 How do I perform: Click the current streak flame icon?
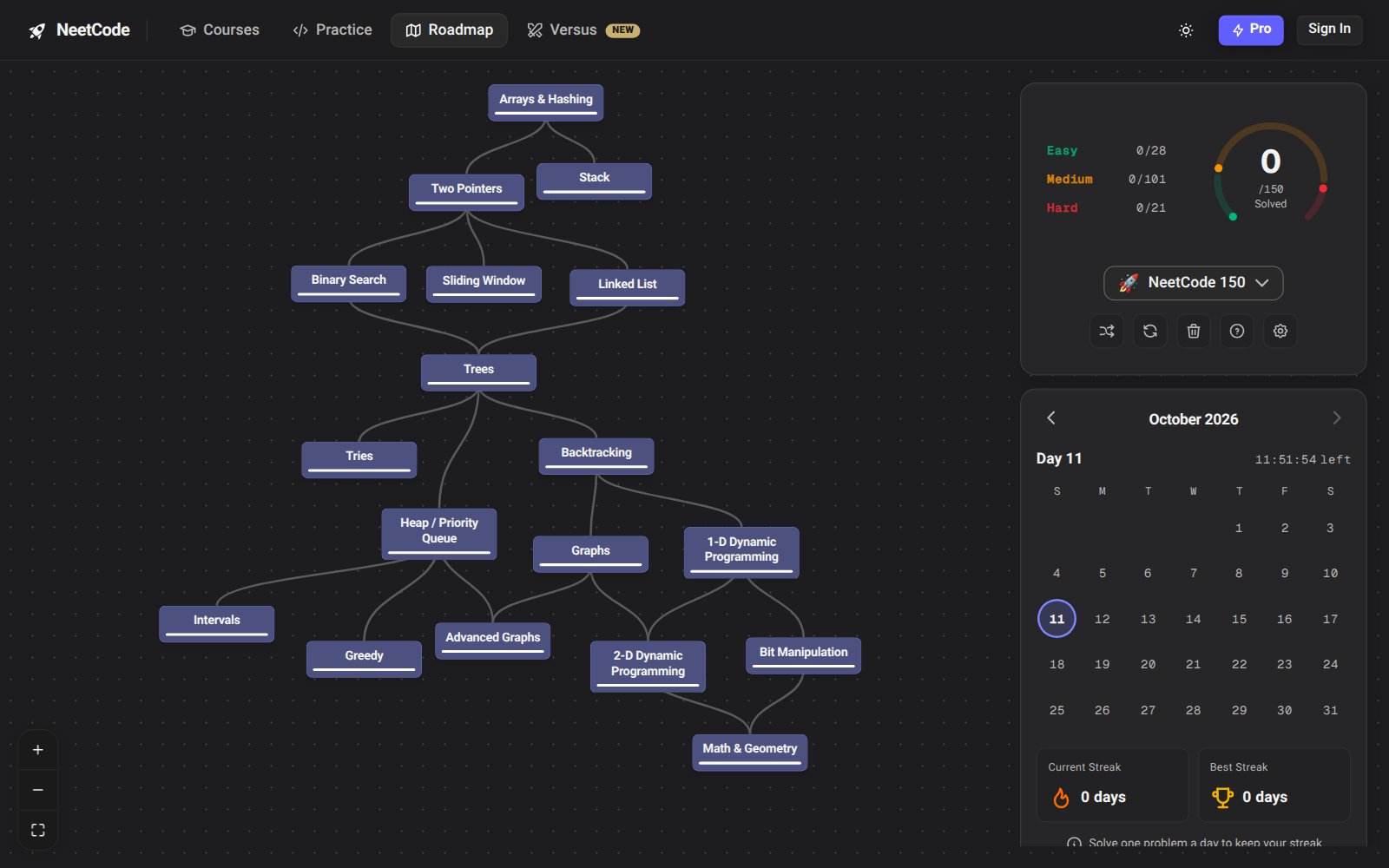click(x=1061, y=798)
